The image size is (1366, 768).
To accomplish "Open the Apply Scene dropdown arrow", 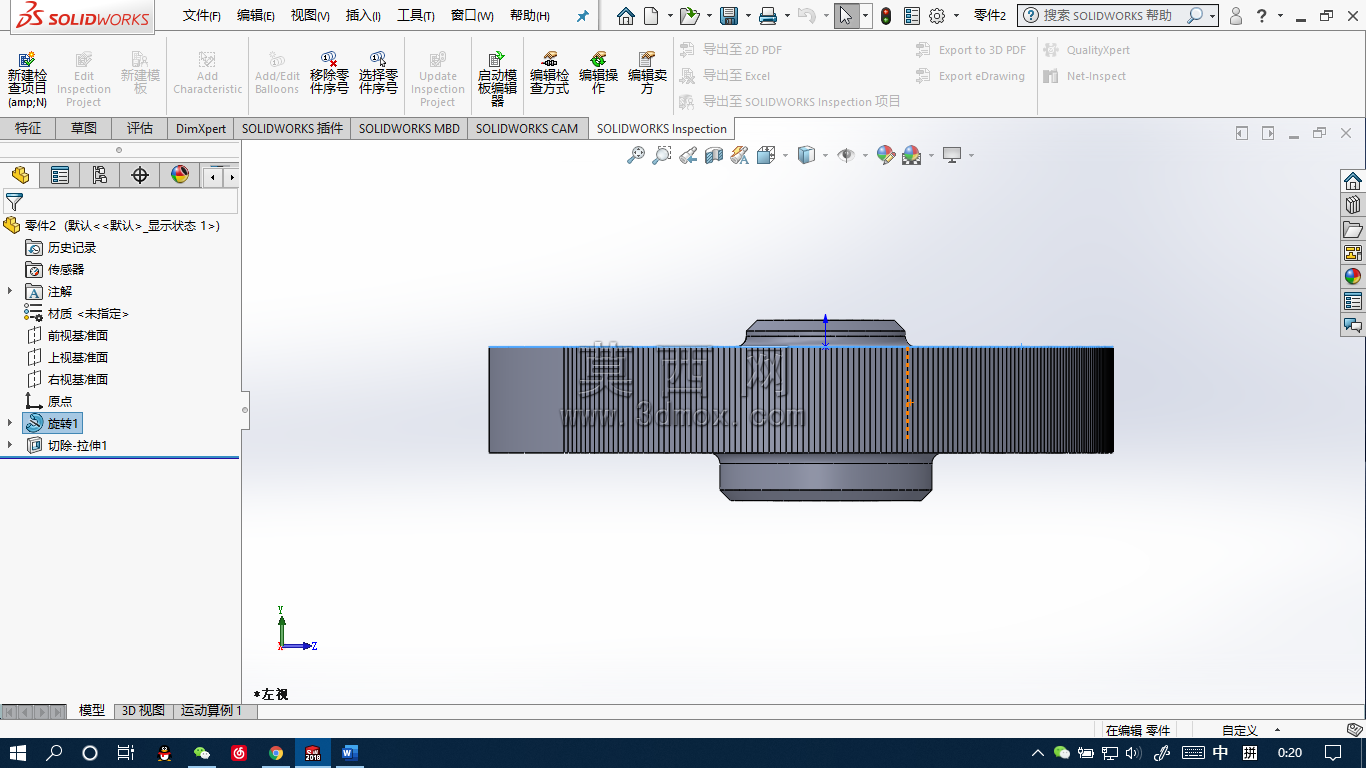I will tap(931, 155).
